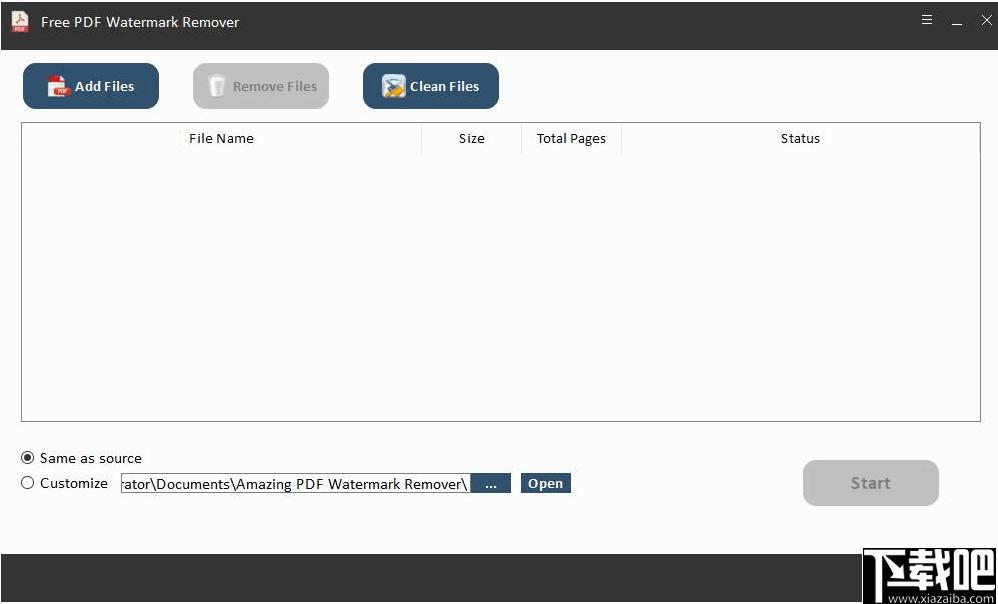Click the Status column header
This screenshot has height=604, width=998.
click(801, 139)
